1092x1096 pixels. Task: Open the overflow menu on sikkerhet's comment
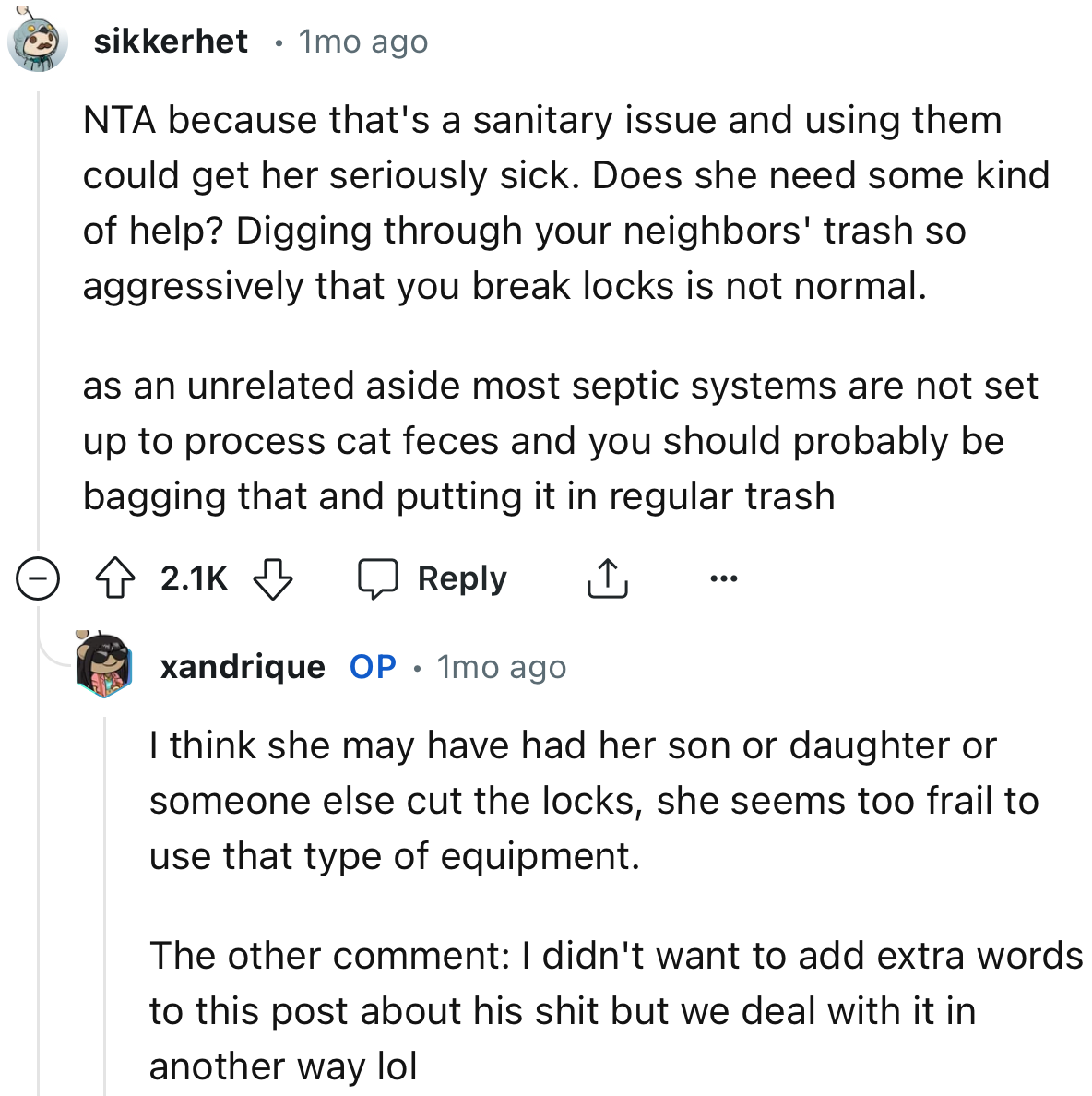pyautogui.click(x=725, y=579)
